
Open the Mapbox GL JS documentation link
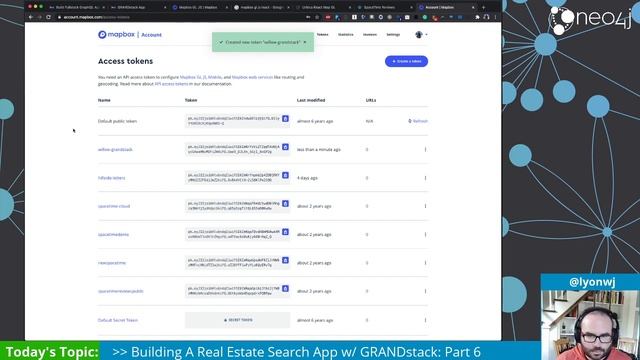click(x=193, y=77)
